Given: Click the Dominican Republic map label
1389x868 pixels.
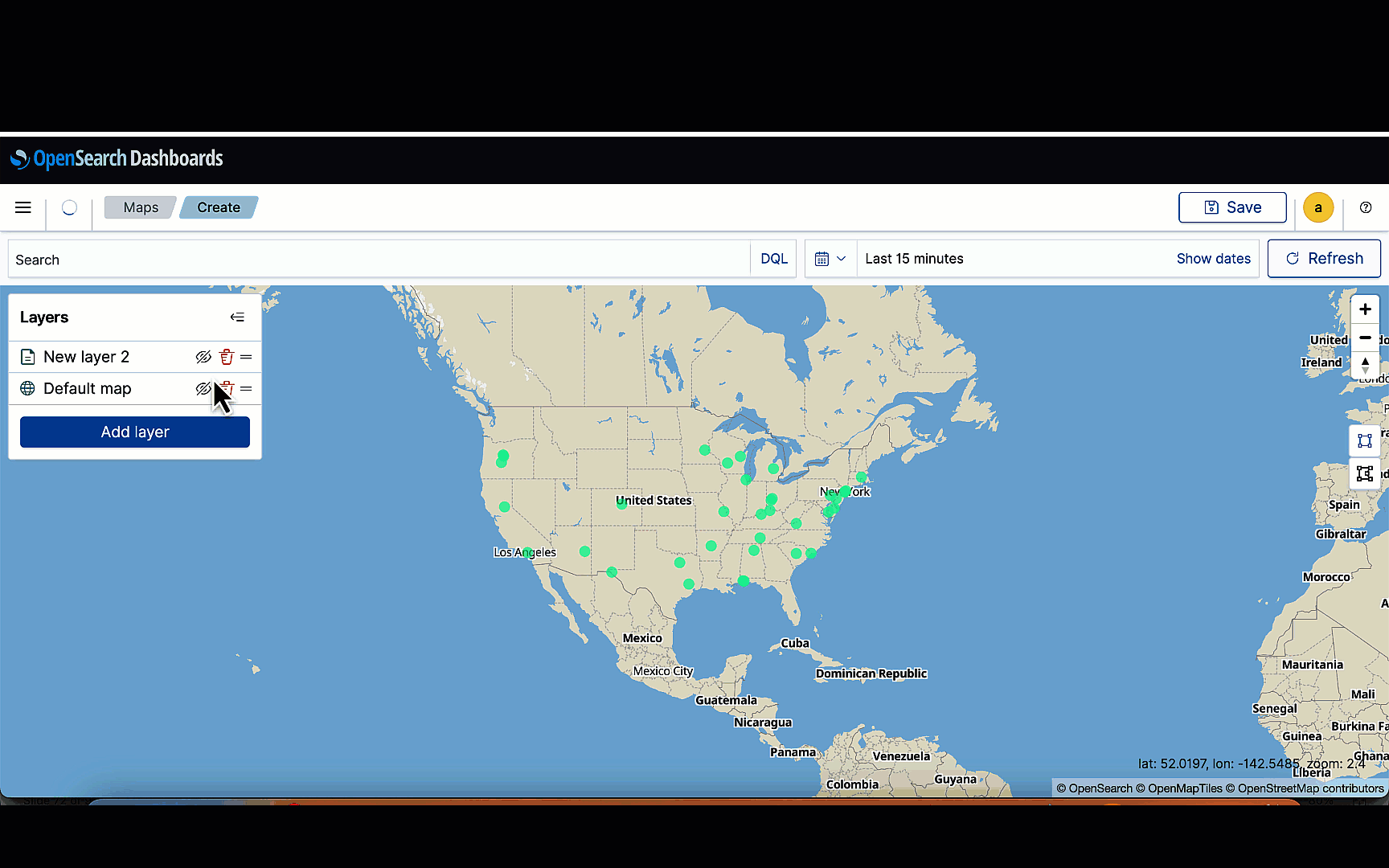Looking at the screenshot, I should 871,674.
